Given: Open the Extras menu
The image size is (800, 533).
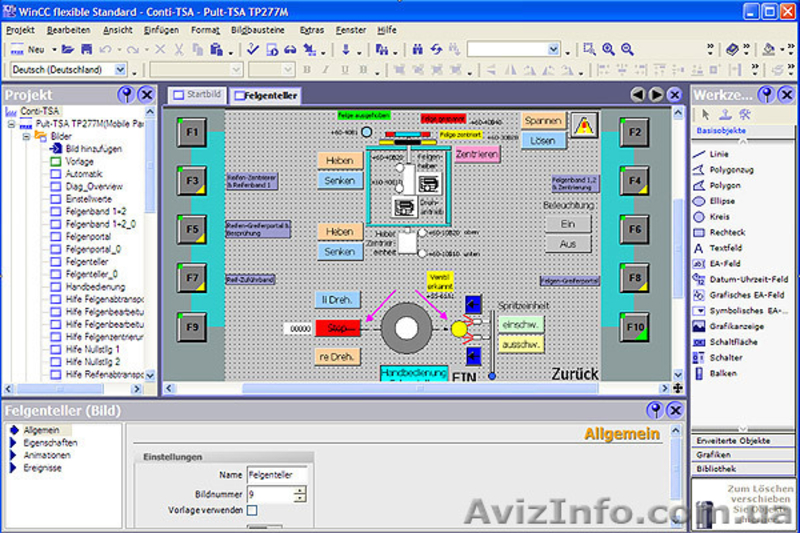Looking at the screenshot, I should (x=312, y=30).
